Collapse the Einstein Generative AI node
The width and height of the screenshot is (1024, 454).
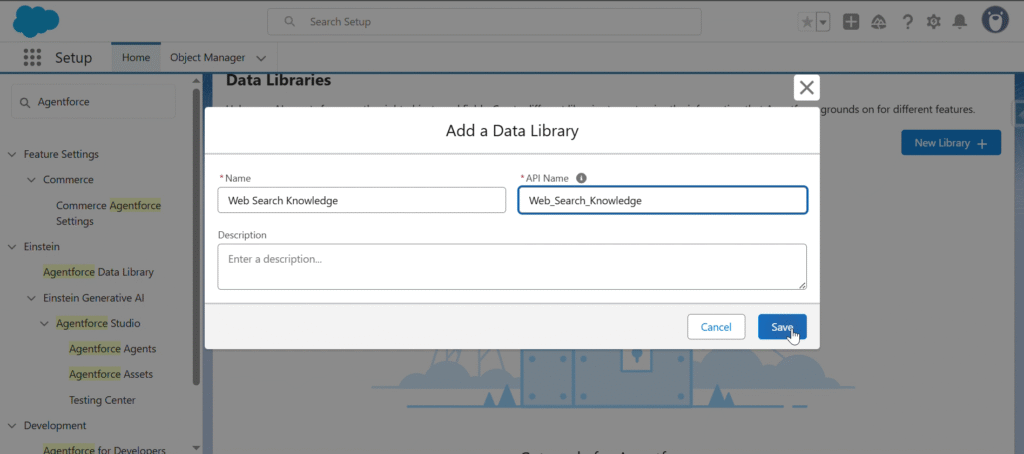tap(31, 298)
